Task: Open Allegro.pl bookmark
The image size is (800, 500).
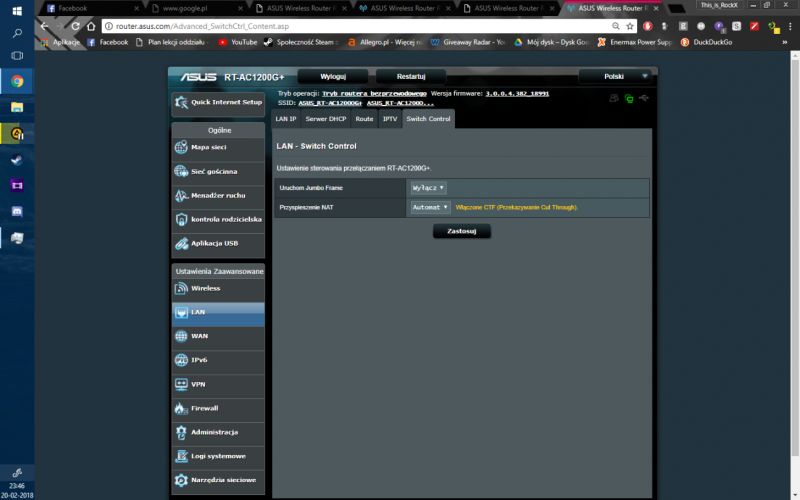Action: coord(386,42)
